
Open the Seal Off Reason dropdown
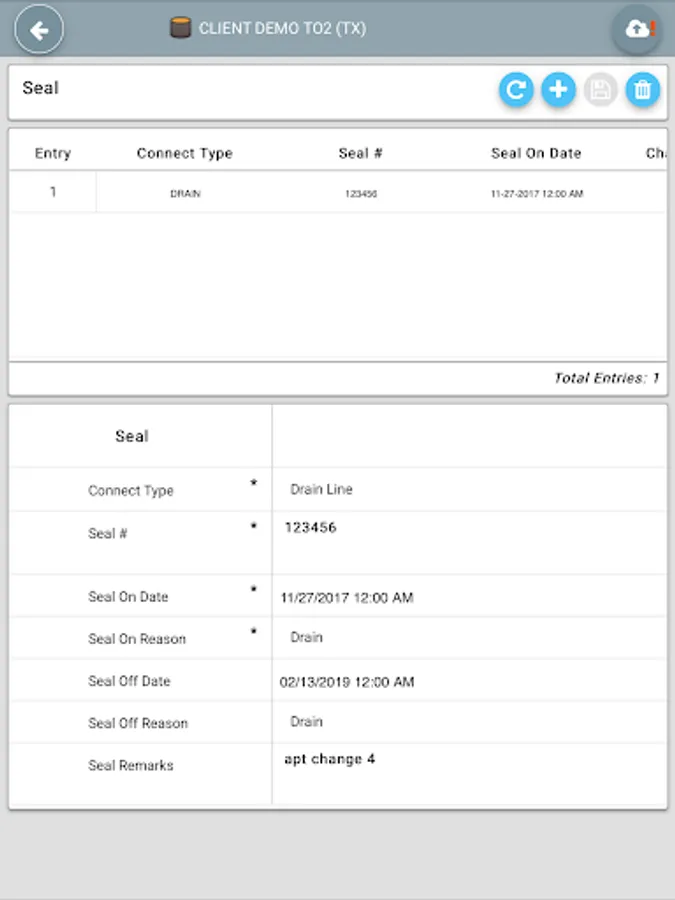click(x=470, y=722)
